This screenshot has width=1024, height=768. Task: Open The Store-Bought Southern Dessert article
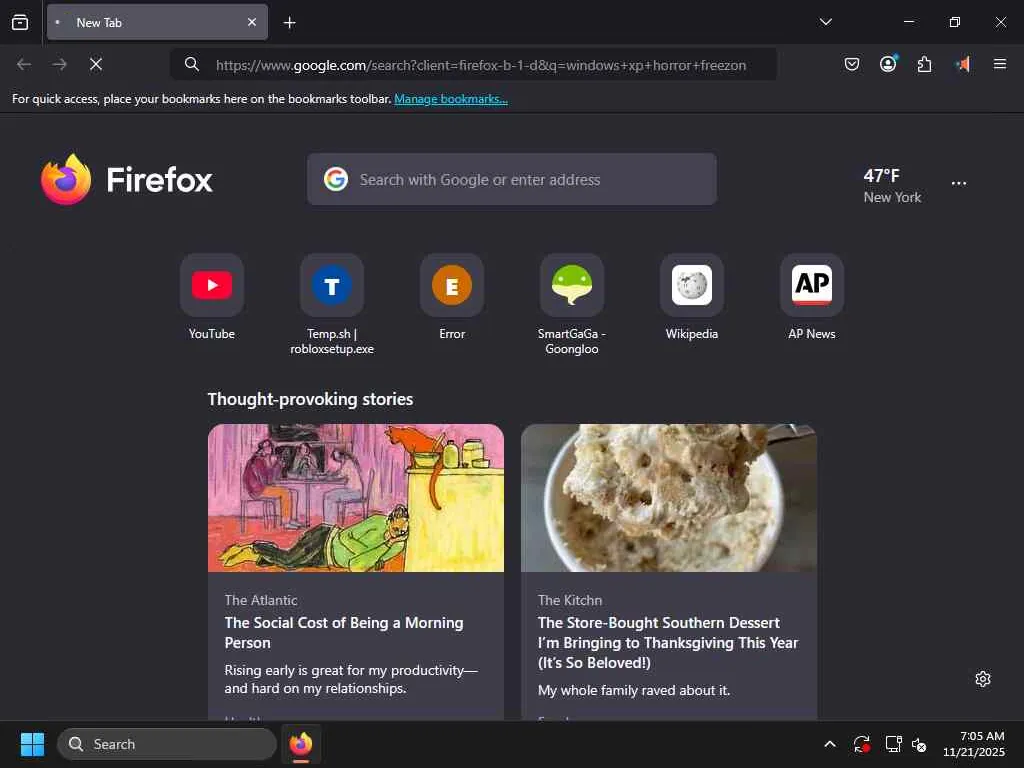(x=667, y=643)
